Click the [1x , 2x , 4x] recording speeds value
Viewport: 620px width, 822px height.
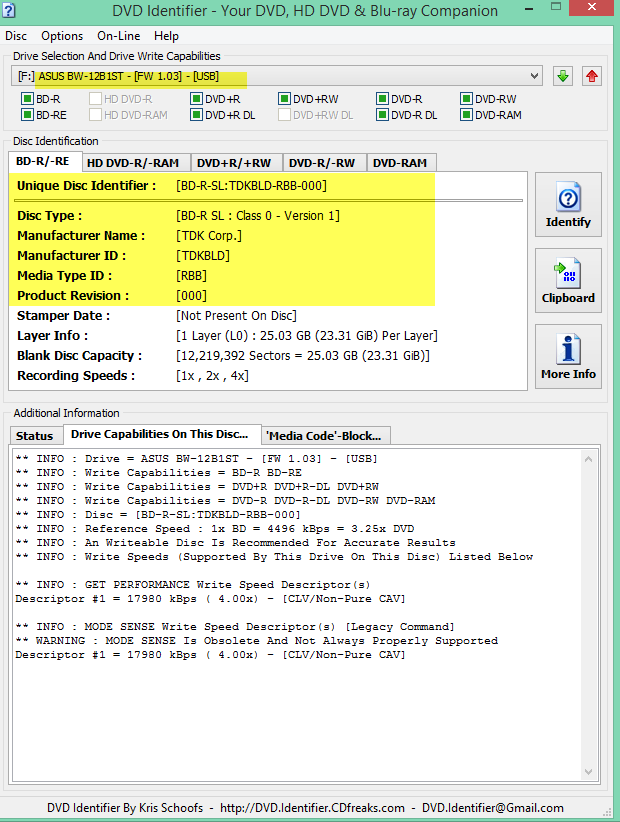pyautogui.click(x=212, y=376)
